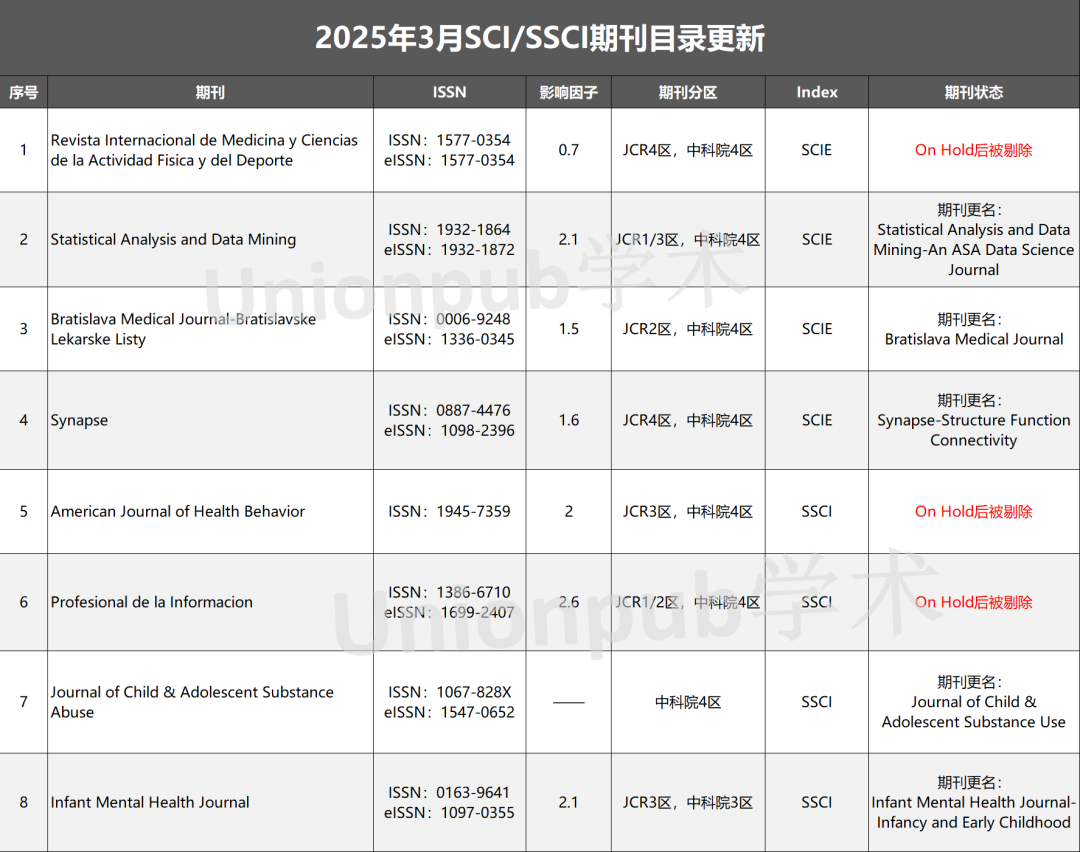Click the 期刊分区 column header
The width and height of the screenshot is (1080, 852).
pos(688,92)
